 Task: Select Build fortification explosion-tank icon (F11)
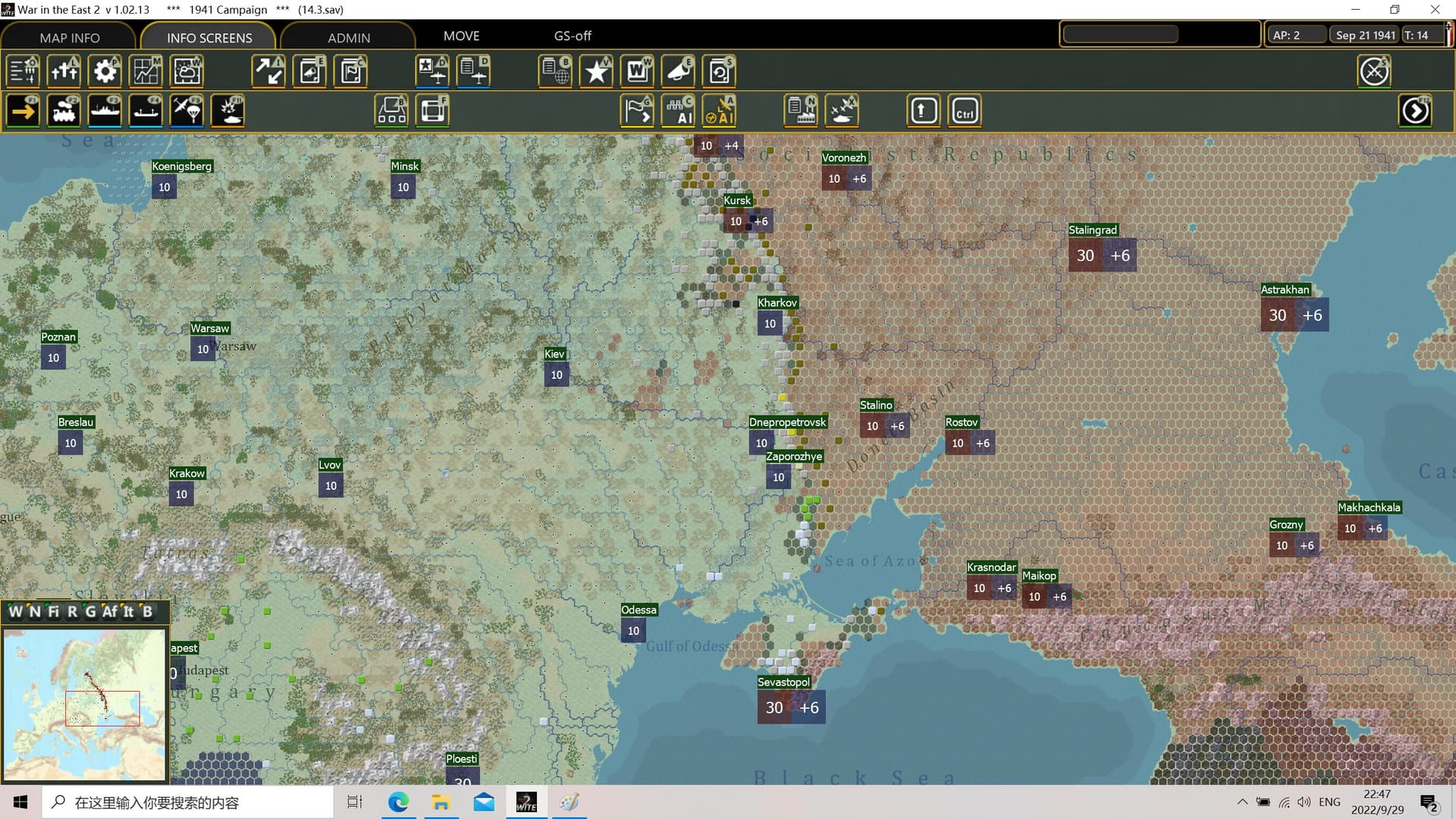(x=227, y=111)
